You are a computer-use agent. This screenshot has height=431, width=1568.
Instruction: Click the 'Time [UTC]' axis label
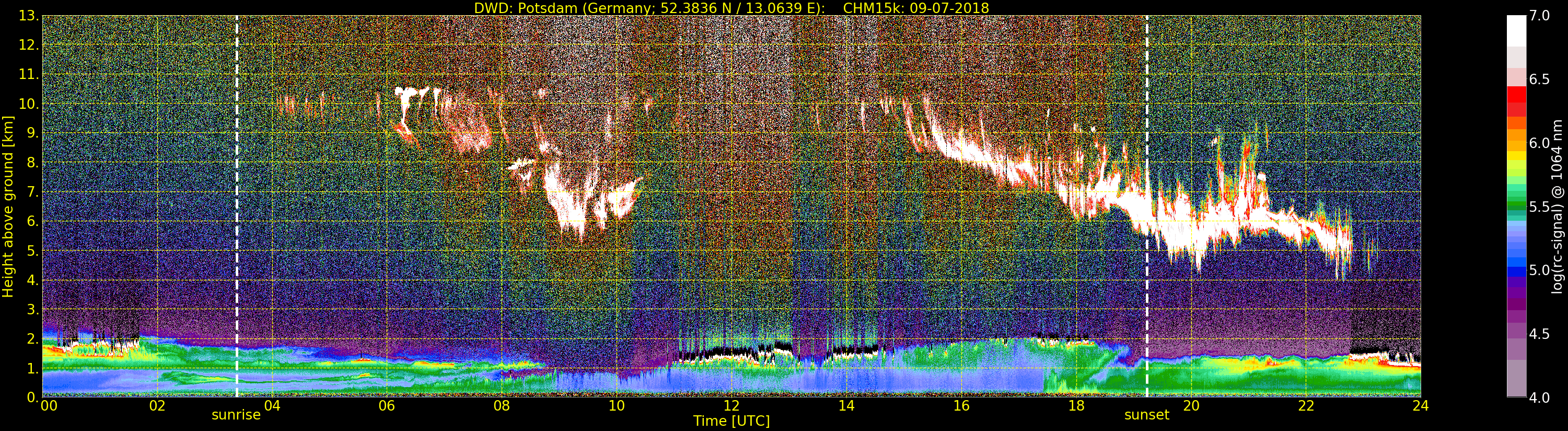pos(731,421)
